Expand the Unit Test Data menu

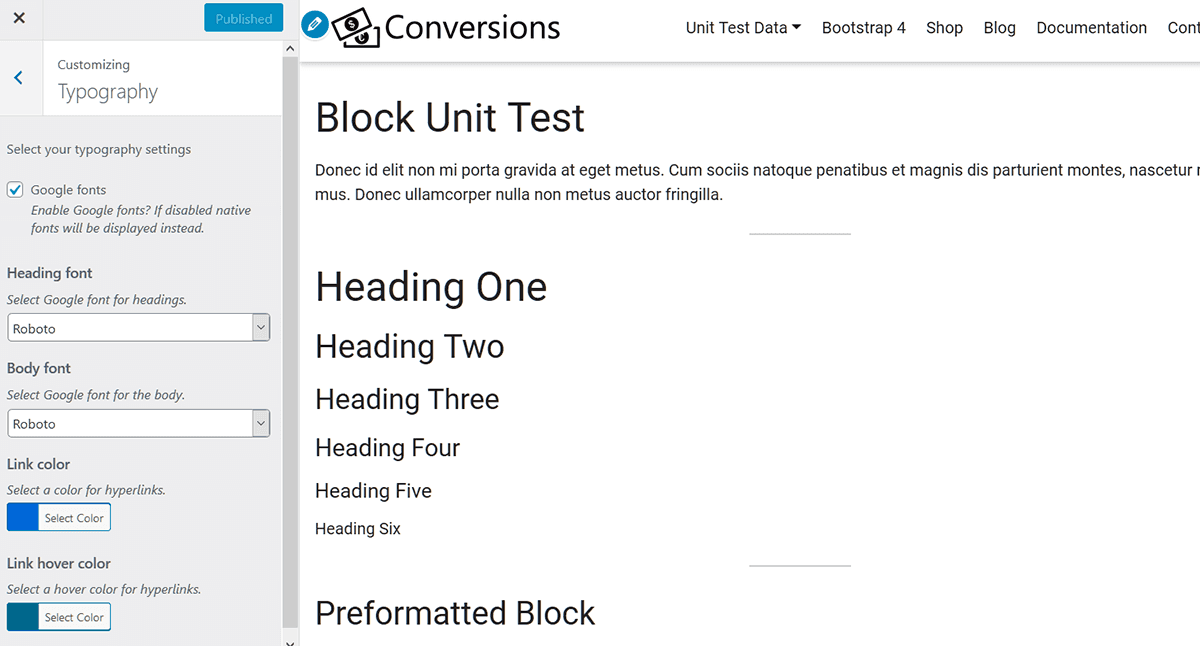[x=743, y=28]
